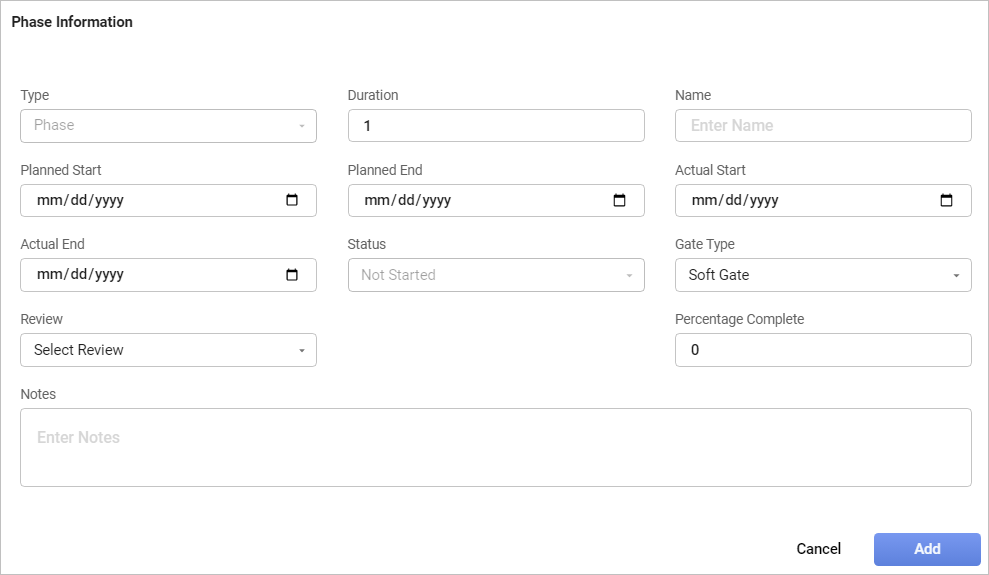Click the Phase Information heading

(72, 22)
